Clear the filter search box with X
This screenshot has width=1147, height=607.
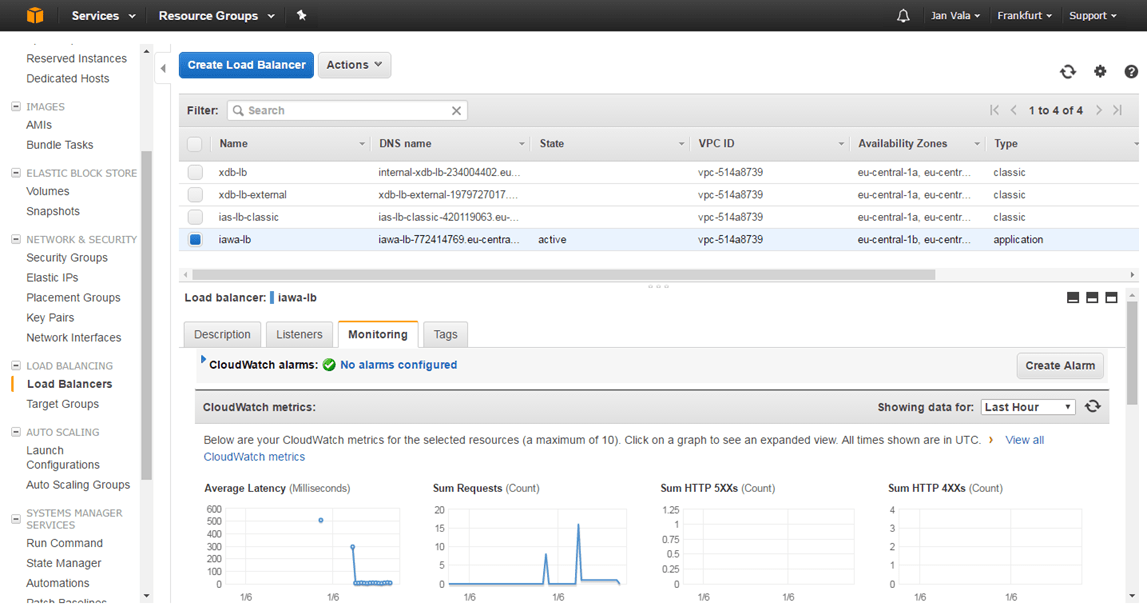(456, 111)
